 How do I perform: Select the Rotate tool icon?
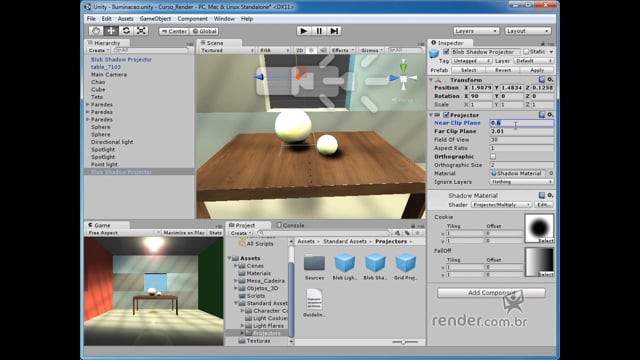pyautogui.click(x=126, y=31)
